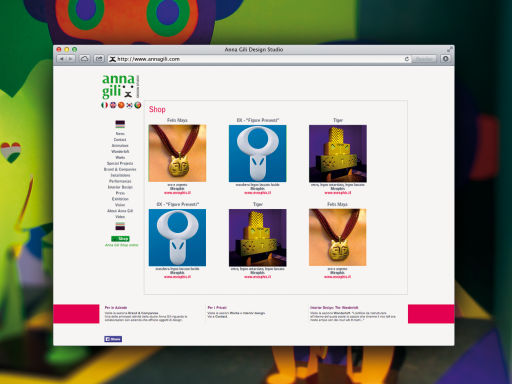Select the Korean flag language icon

pyautogui.click(x=129, y=105)
